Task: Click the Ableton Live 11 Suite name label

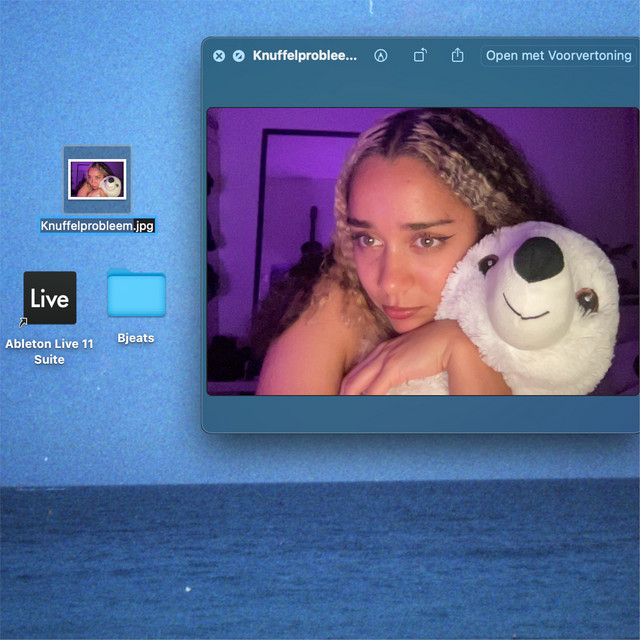Action: (x=49, y=351)
